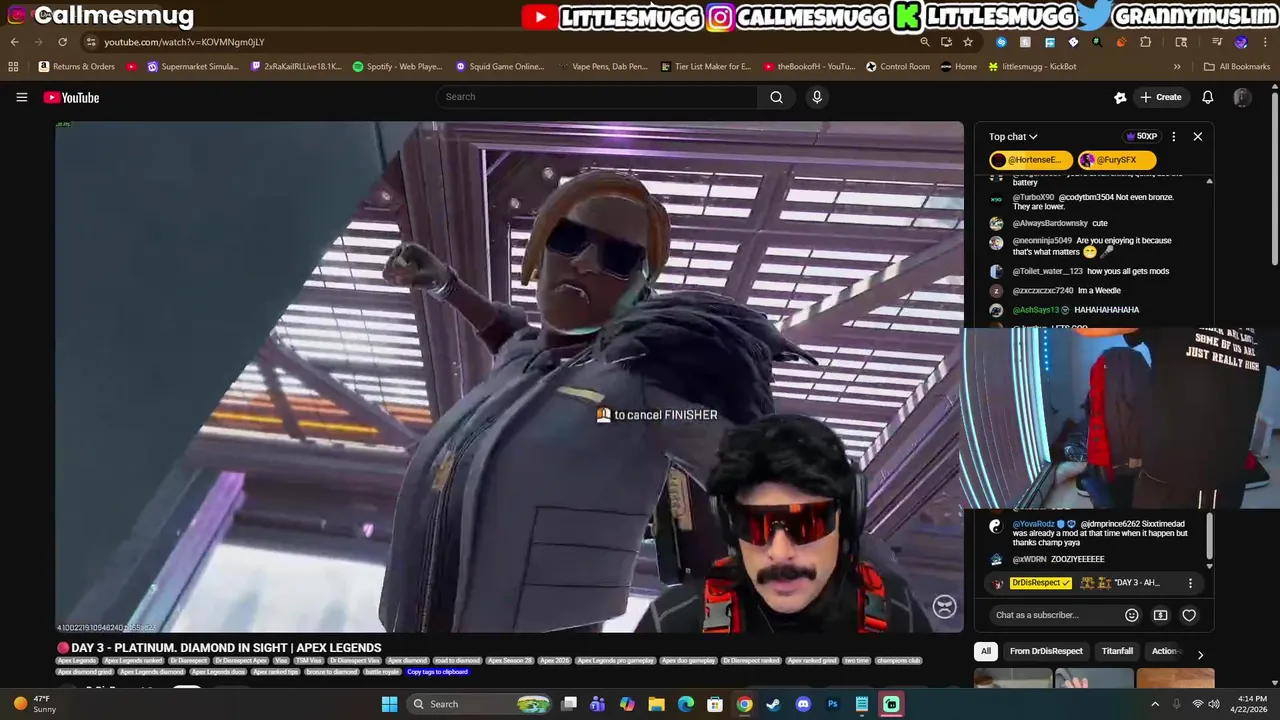Show hidden tray icons chevron
Viewport: 1280px width, 720px height.
[x=1155, y=704]
